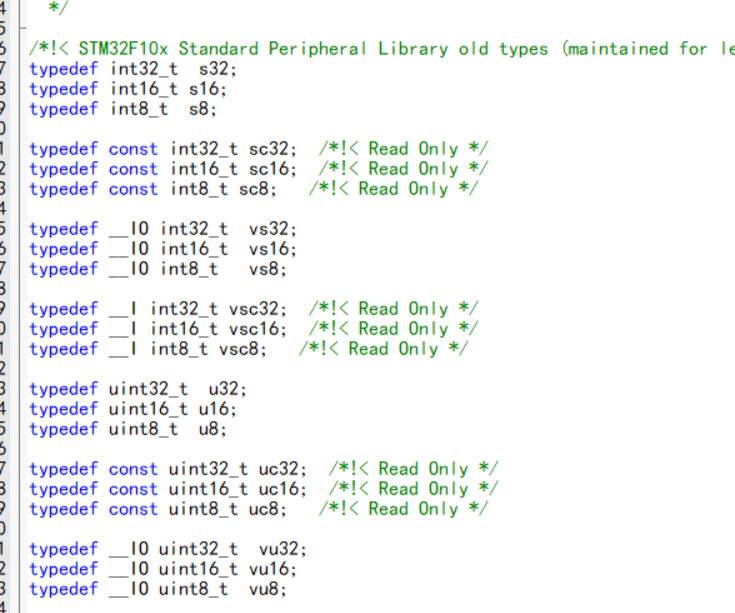
Task: Click 'STM32F10x' in the header comment
Action: [123, 49]
